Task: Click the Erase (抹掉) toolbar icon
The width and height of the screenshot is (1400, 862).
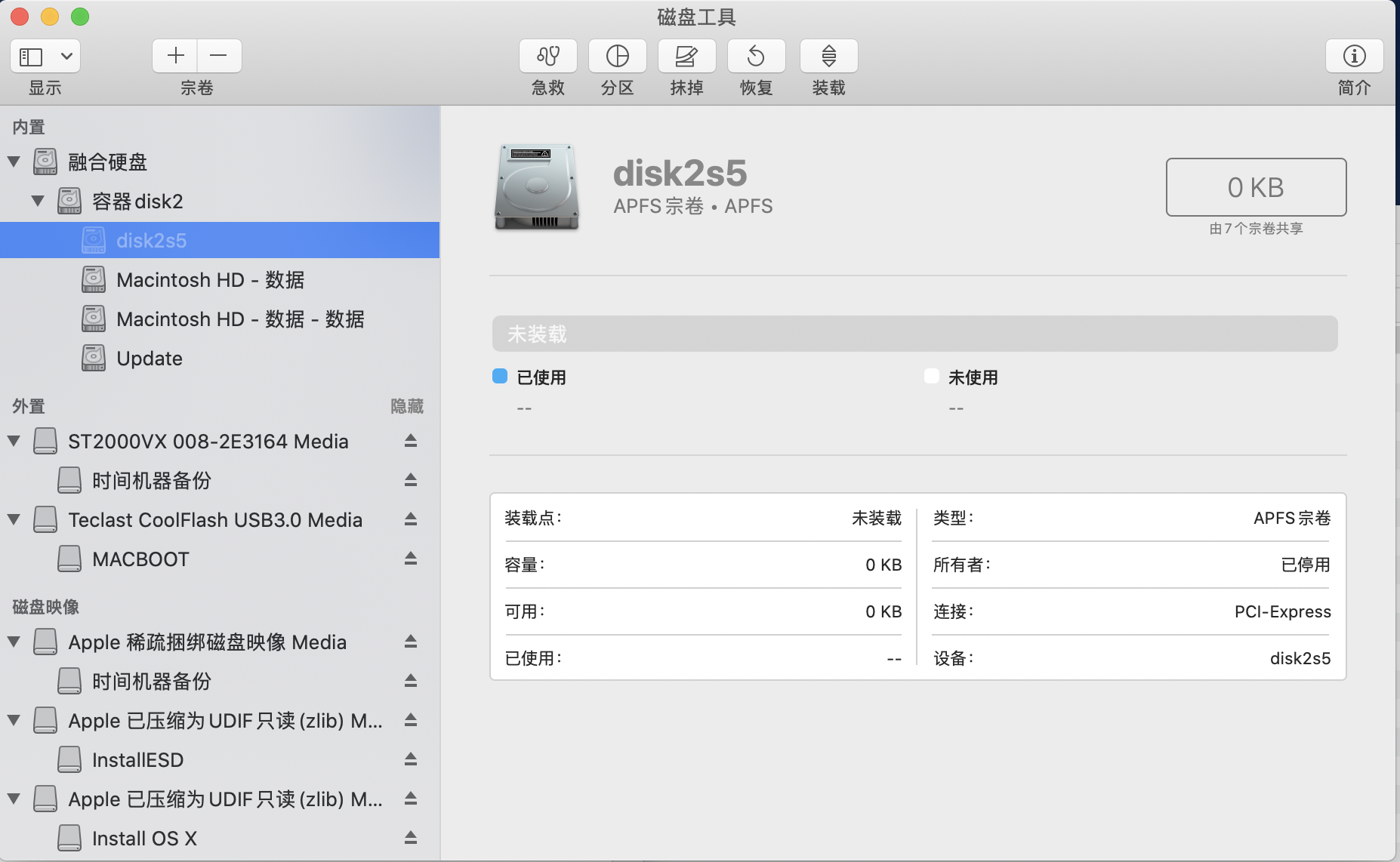Action: click(x=686, y=57)
